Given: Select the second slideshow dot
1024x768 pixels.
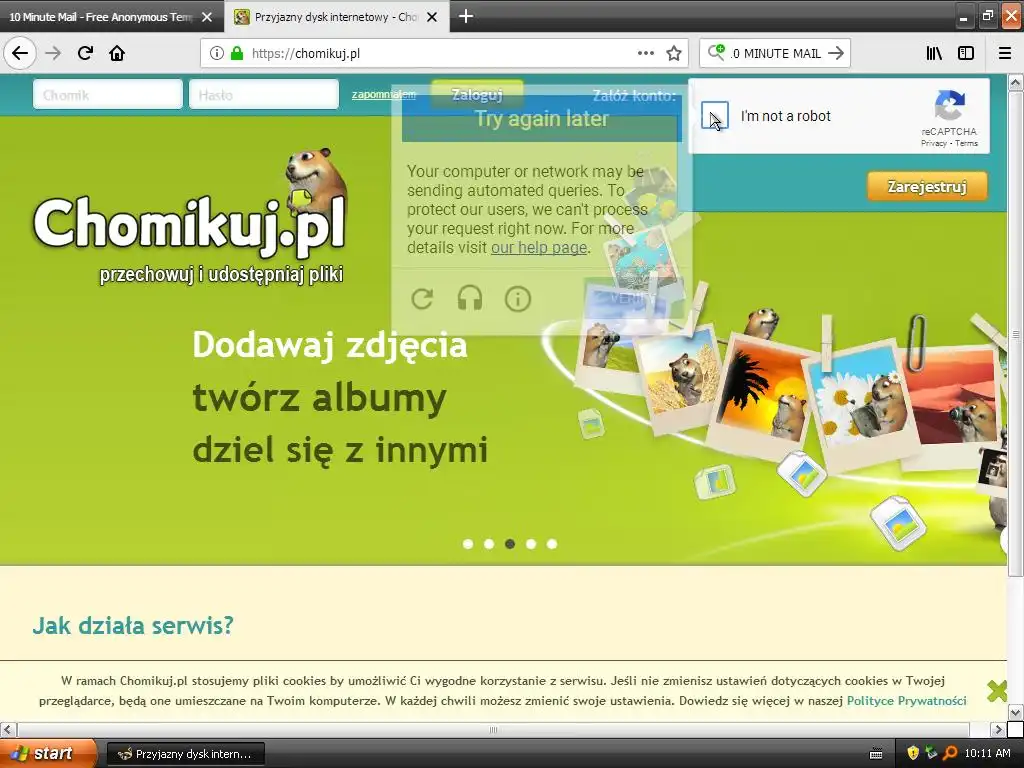Looking at the screenshot, I should tap(488, 544).
